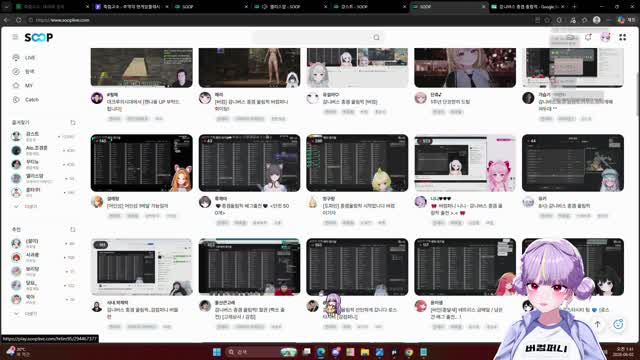Expand more favorites with the chevron under the favorites list
The width and height of the screenshot is (640, 360).
click(x=16, y=207)
